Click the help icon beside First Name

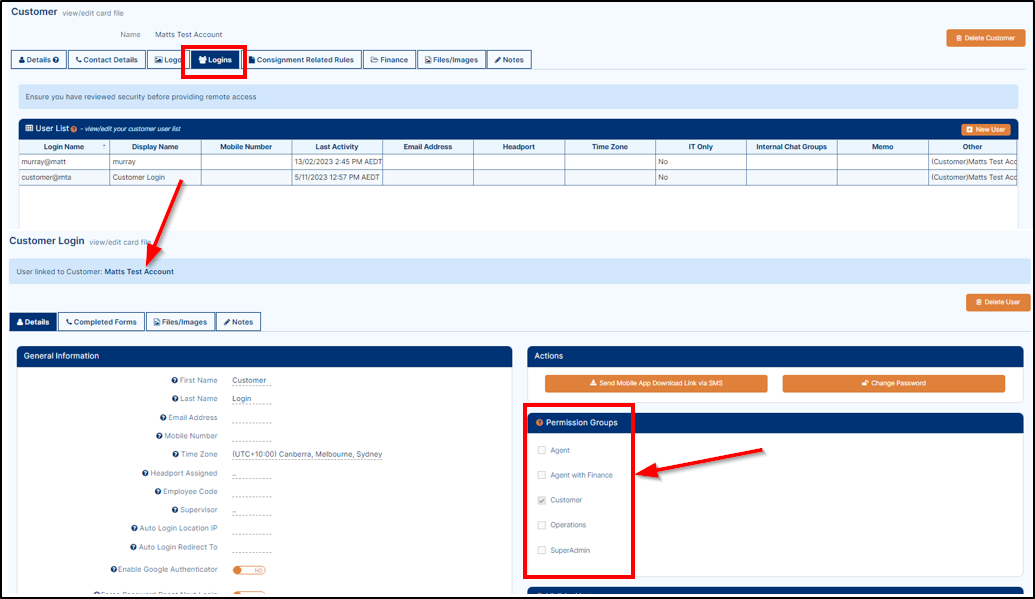click(x=175, y=380)
